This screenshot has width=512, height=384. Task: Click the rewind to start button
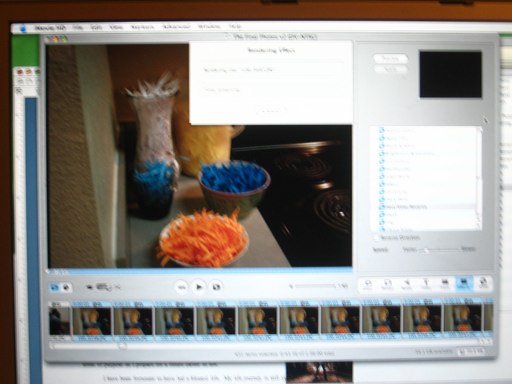(182, 287)
